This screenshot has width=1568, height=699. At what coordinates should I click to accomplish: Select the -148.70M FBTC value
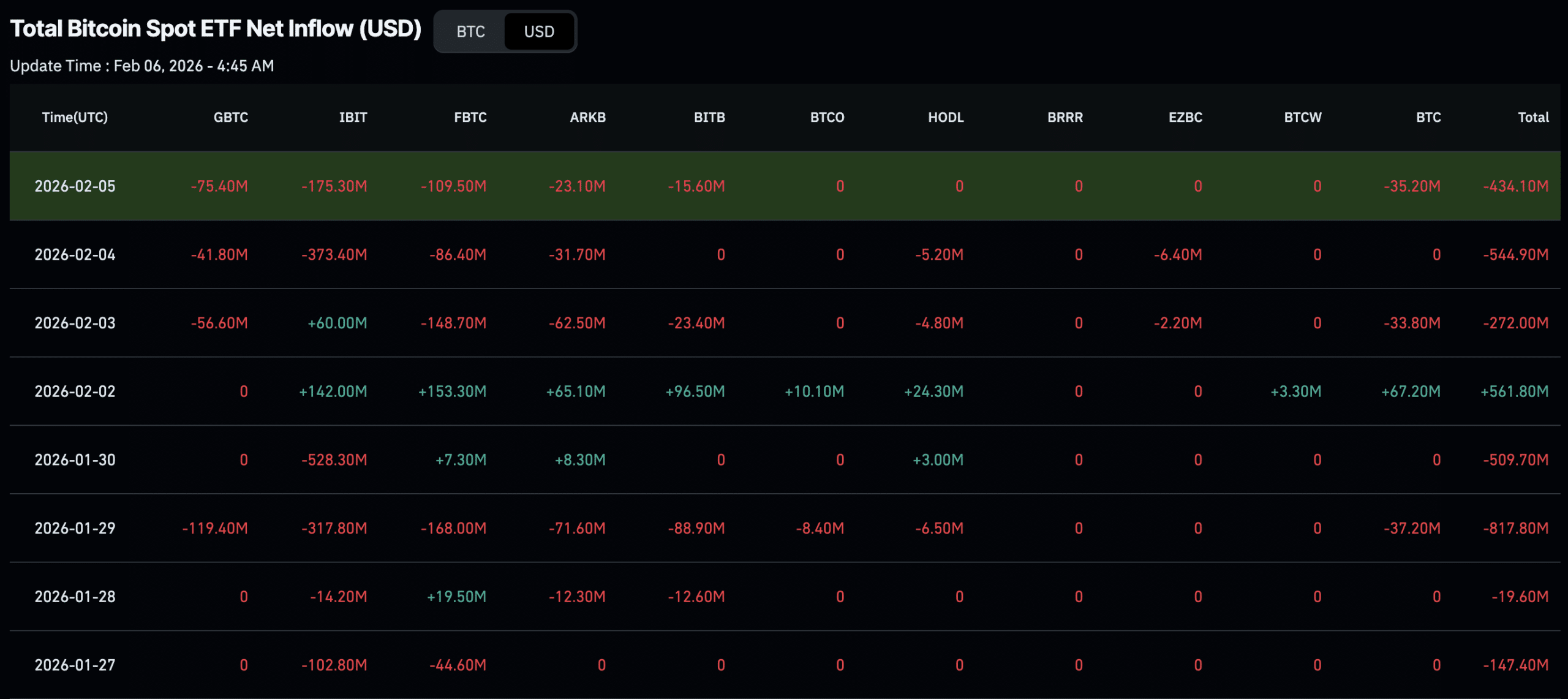454,323
